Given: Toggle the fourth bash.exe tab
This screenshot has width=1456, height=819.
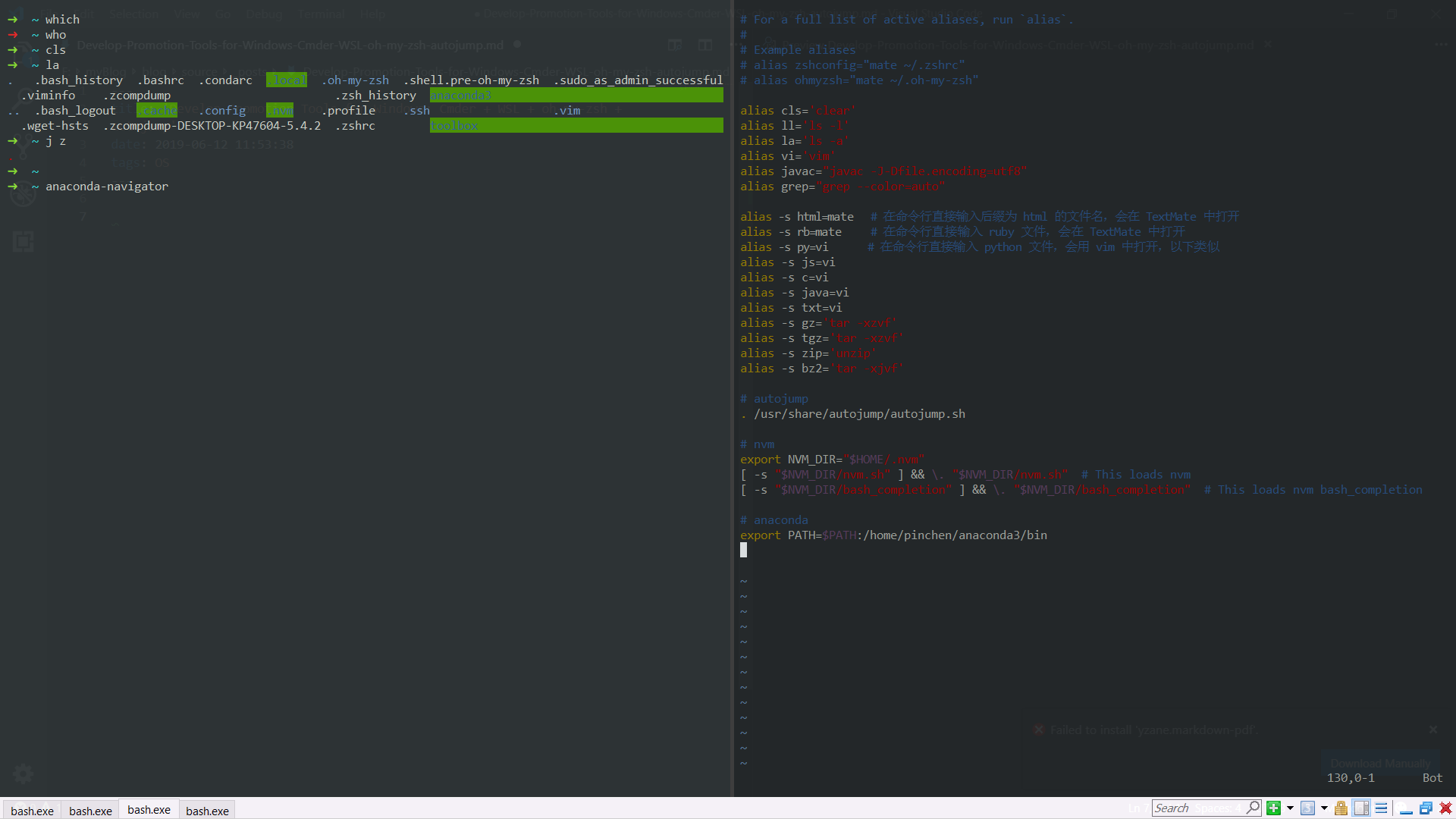Looking at the screenshot, I should point(207,810).
